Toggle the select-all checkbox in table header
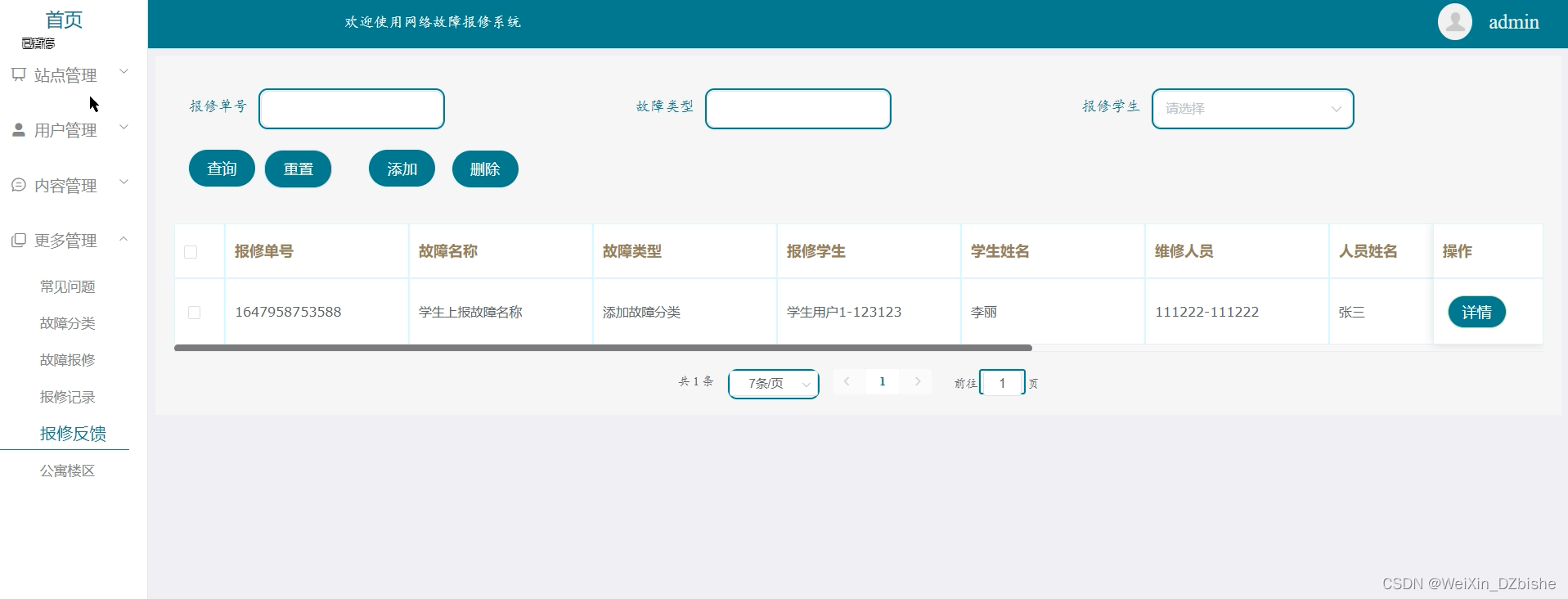This screenshot has height=599, width=1568. pyautogui.click(x=191, y=251)
